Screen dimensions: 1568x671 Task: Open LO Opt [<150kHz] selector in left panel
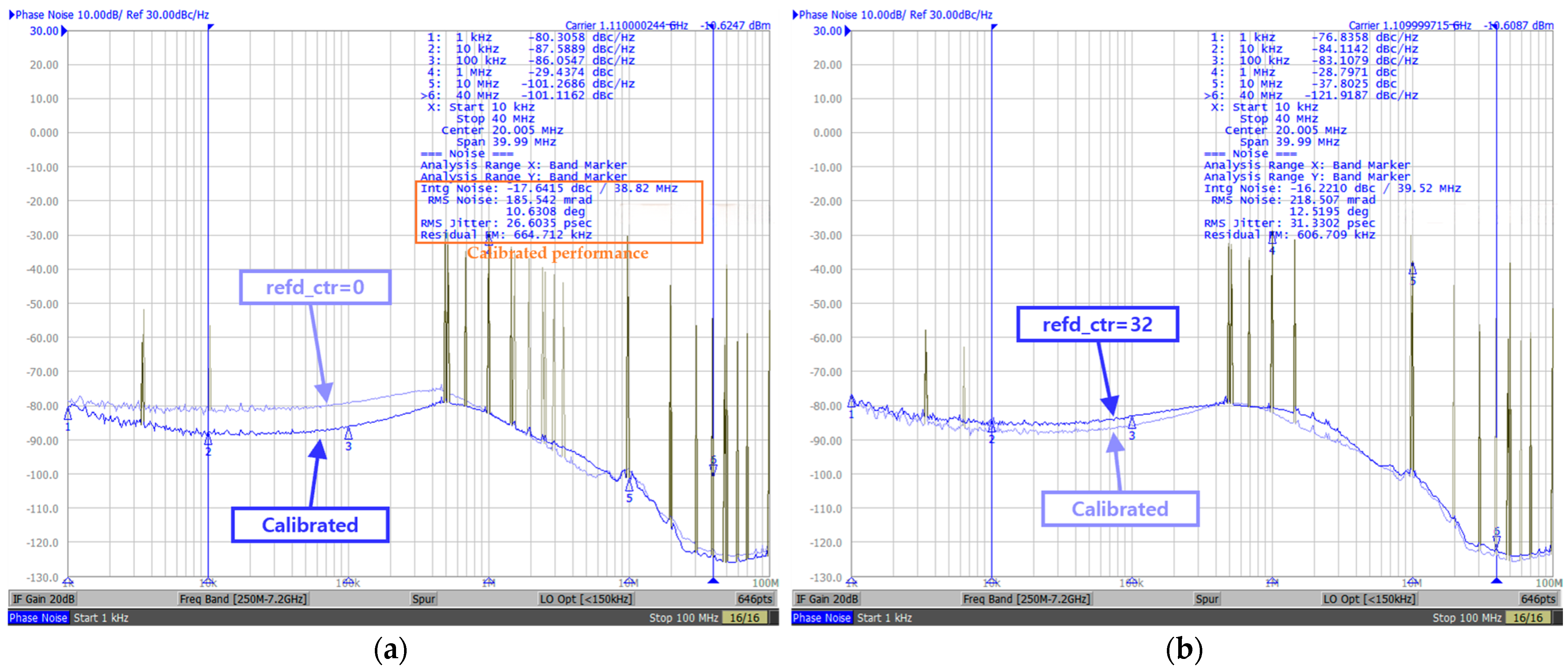(586, 599)
